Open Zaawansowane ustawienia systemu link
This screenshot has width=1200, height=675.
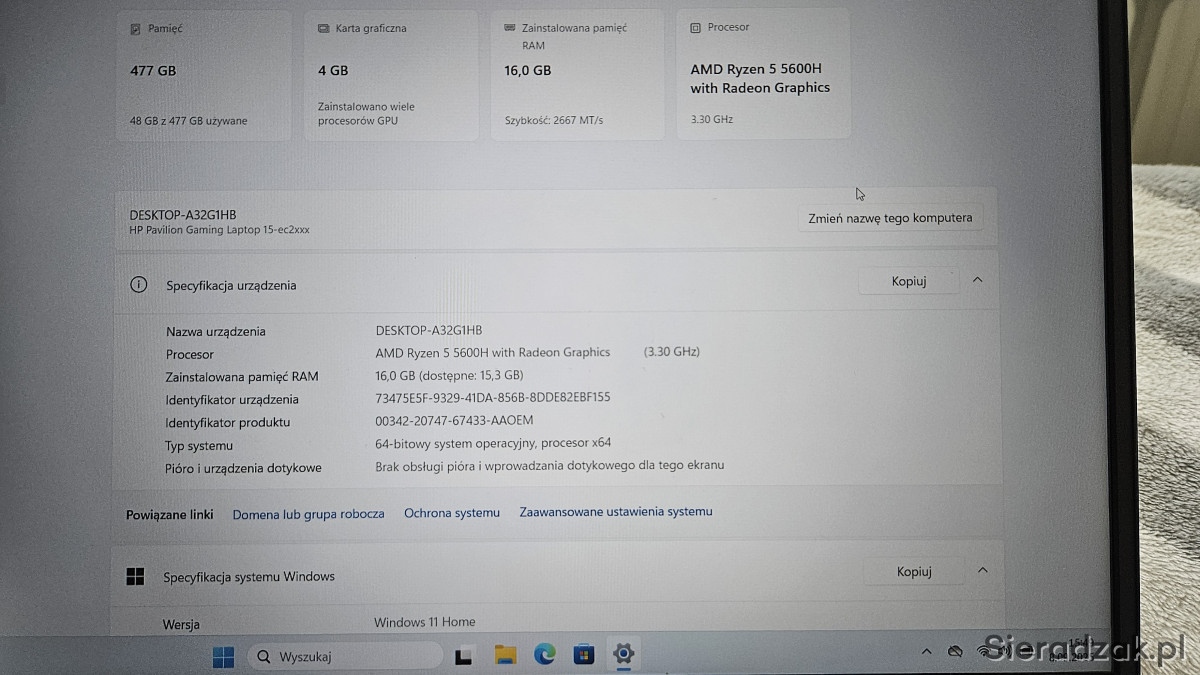616,512
